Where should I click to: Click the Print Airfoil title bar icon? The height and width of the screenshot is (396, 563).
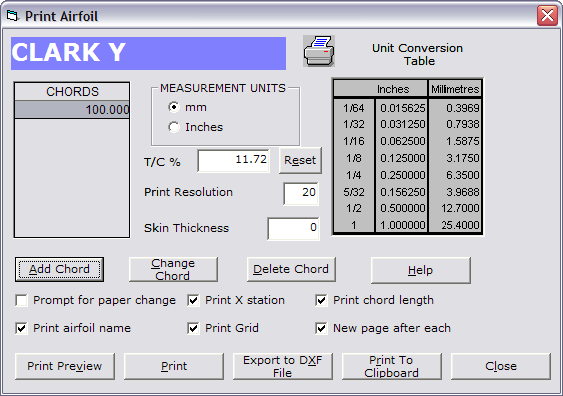point(12,16)
